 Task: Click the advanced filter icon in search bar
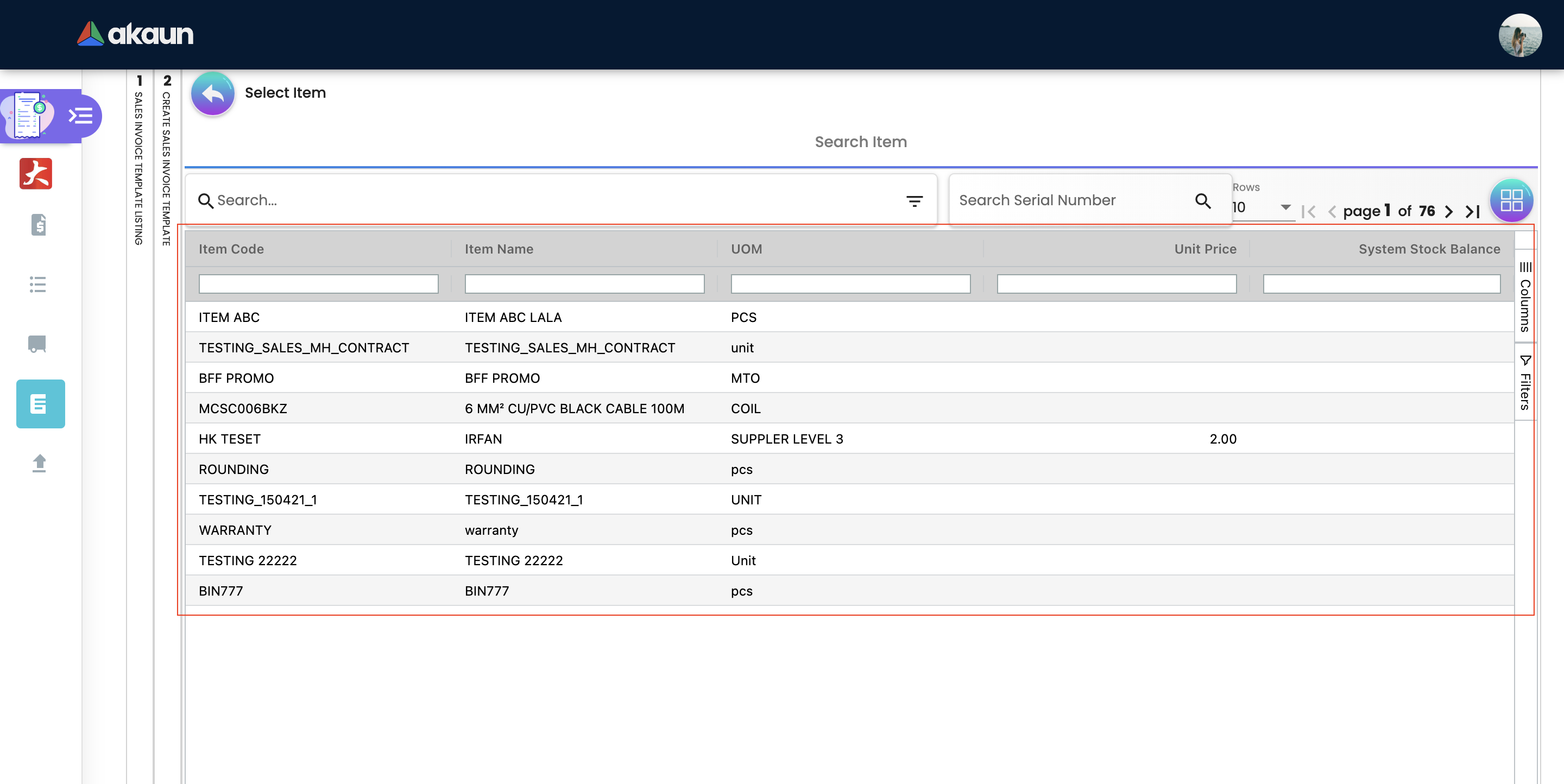pyautogui.click(x=914, y=201)
